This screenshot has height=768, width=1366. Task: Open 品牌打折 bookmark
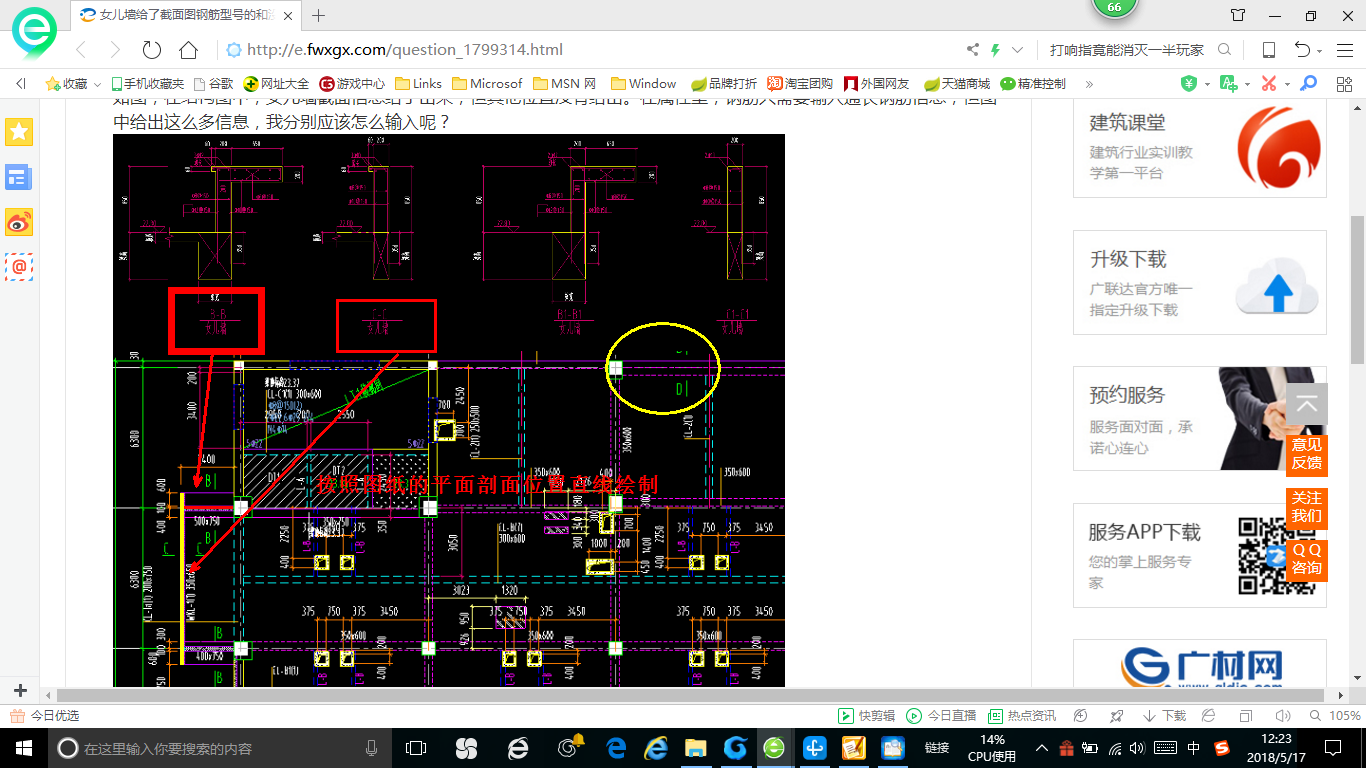point(724,84)
